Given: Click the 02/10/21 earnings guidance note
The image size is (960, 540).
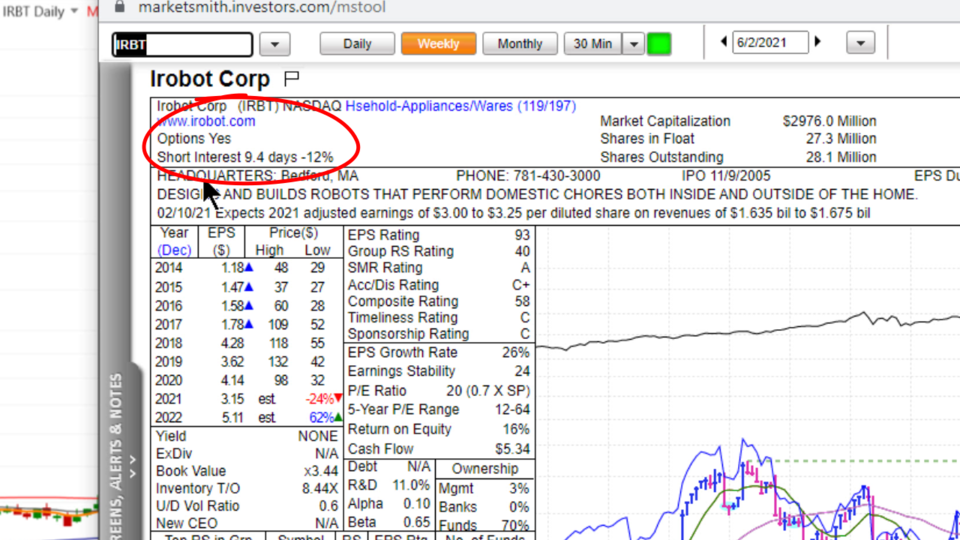Looking at the screenshot, I should click(514, 214).
